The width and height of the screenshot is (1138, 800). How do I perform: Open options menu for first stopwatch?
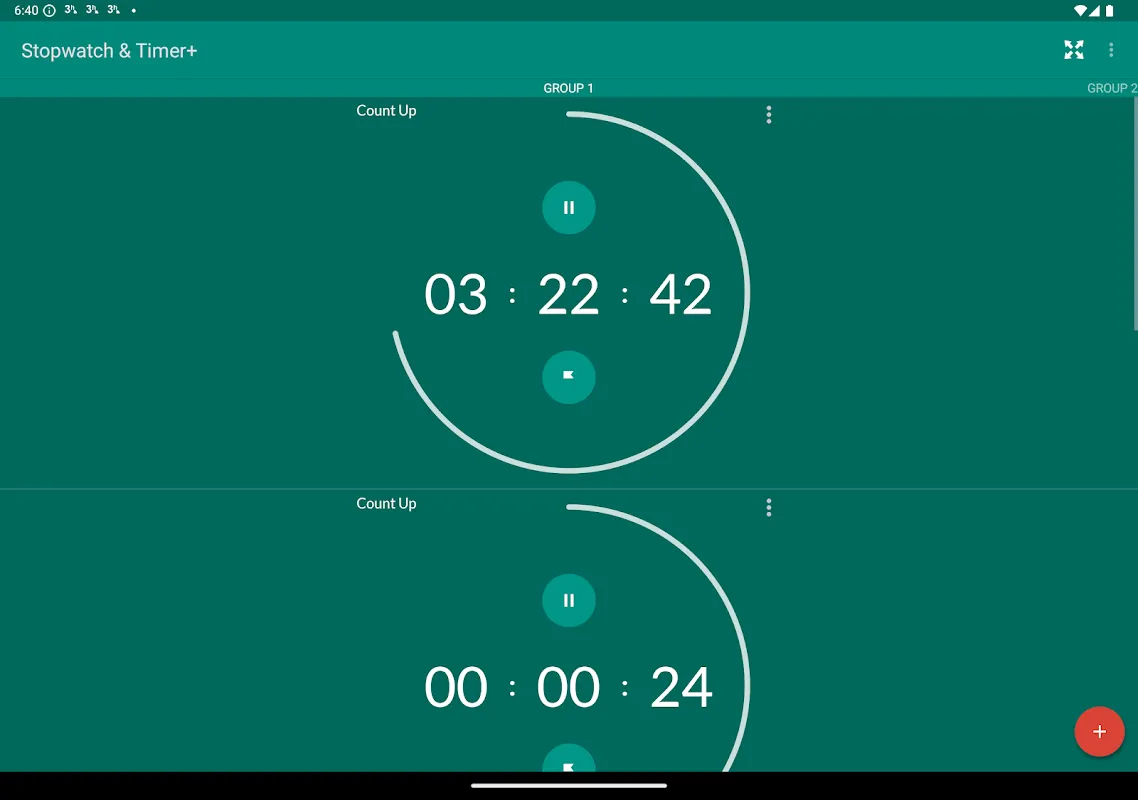(x=768, y=115)
